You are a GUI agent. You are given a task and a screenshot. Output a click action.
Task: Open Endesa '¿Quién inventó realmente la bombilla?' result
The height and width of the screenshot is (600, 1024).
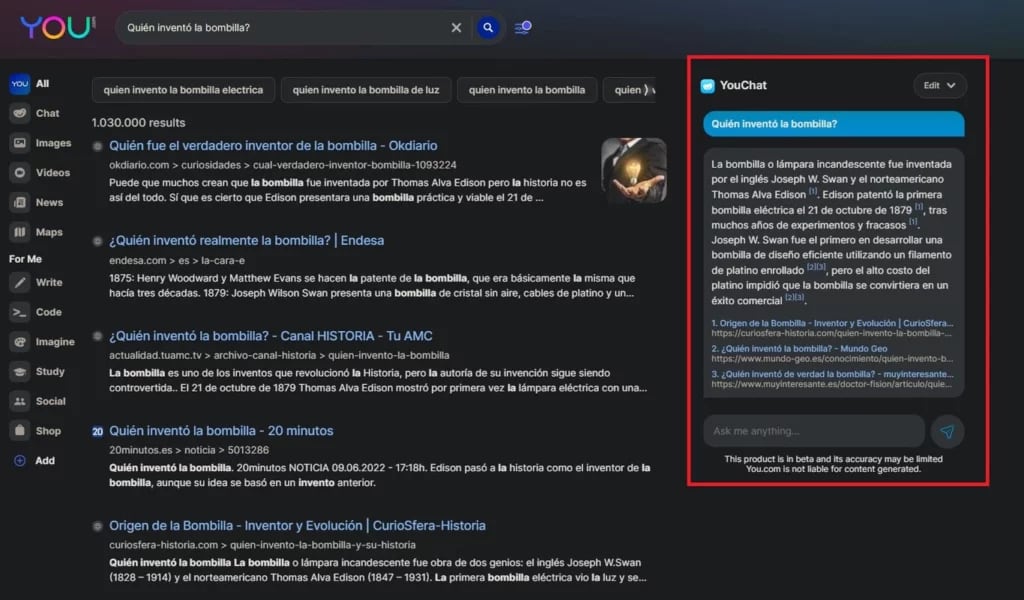click(246, 241)
